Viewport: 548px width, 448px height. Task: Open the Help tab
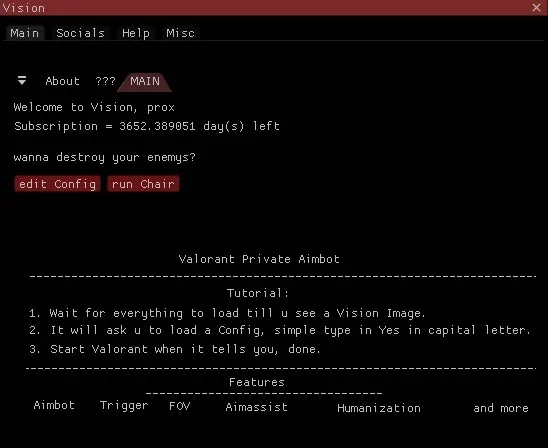tap(136, 33)
